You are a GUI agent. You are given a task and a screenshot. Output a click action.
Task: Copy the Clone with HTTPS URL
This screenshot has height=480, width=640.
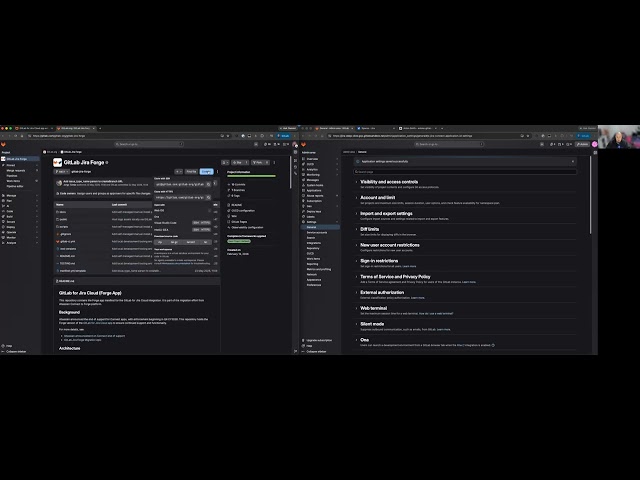[209, 197]
